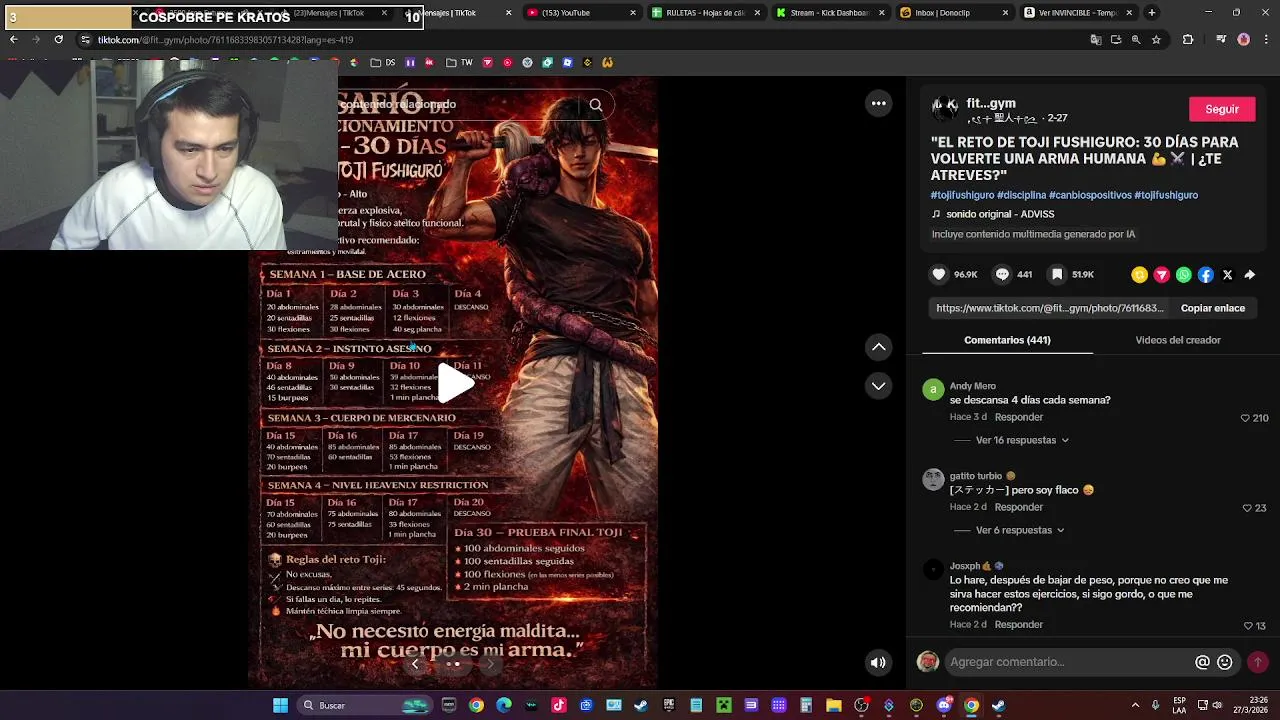Repost using the yellow repost icon
The width and height of the screenshot is (1280, 720).
1139,275
